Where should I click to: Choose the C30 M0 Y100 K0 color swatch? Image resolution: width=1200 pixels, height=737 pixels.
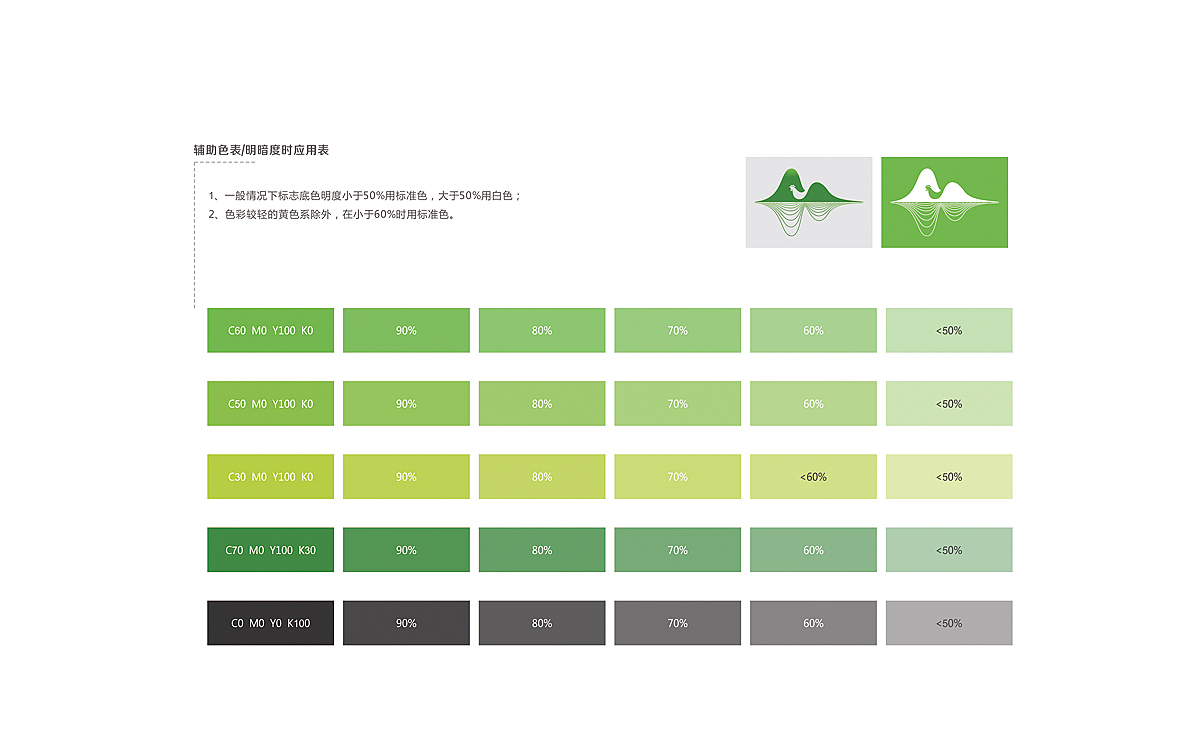click(270, 477)
